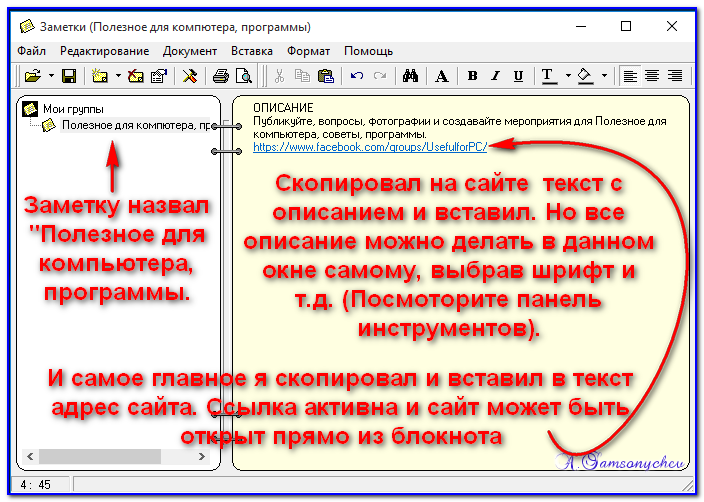Expand the Open icon's dropdown arrow
The width and height of the screenshot is (704, 502).
51,76
